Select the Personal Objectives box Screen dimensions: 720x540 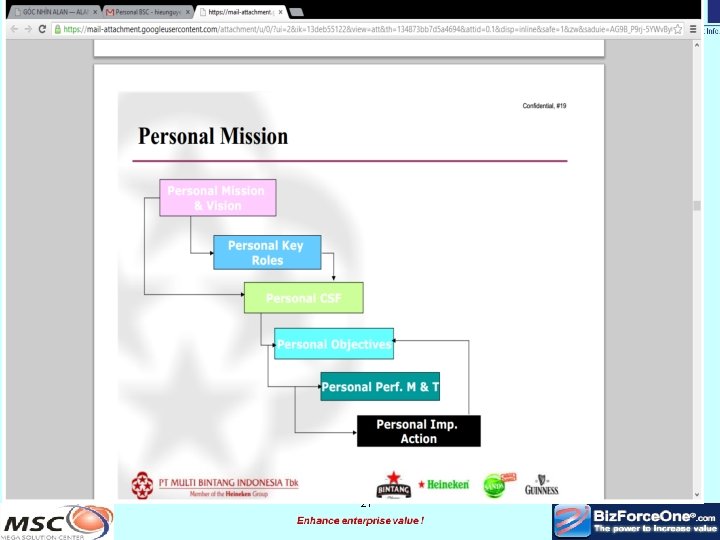point(334,343)
